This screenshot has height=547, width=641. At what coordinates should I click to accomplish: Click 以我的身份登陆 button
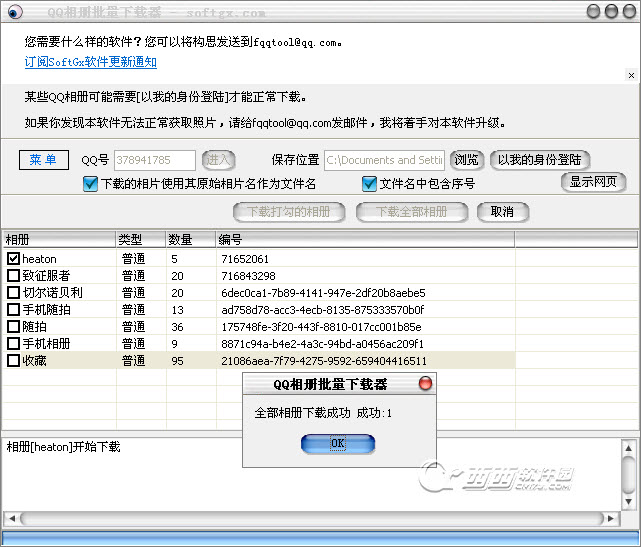pos(540,160)
